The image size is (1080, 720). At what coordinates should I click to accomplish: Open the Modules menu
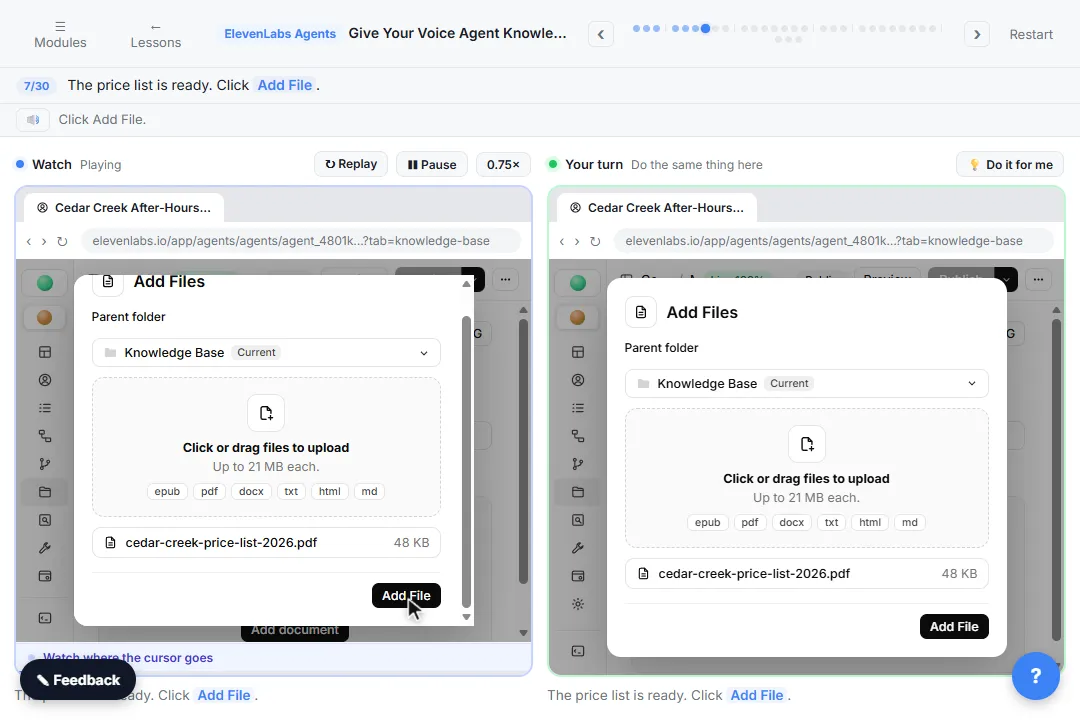61,34
